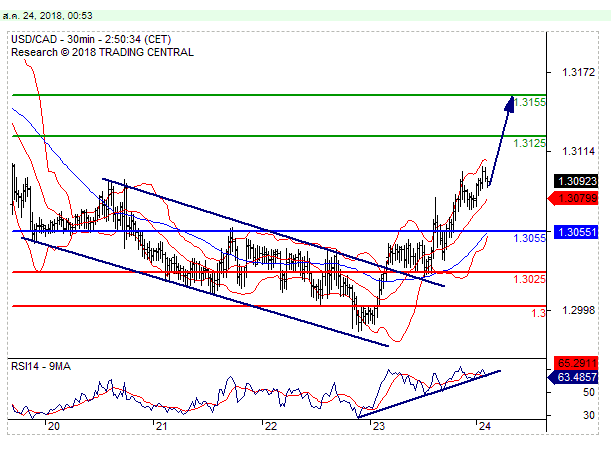This screenshot has height=451, width=611.
Task: Click the red 1.30799 price marker
Action: (574, 198)
